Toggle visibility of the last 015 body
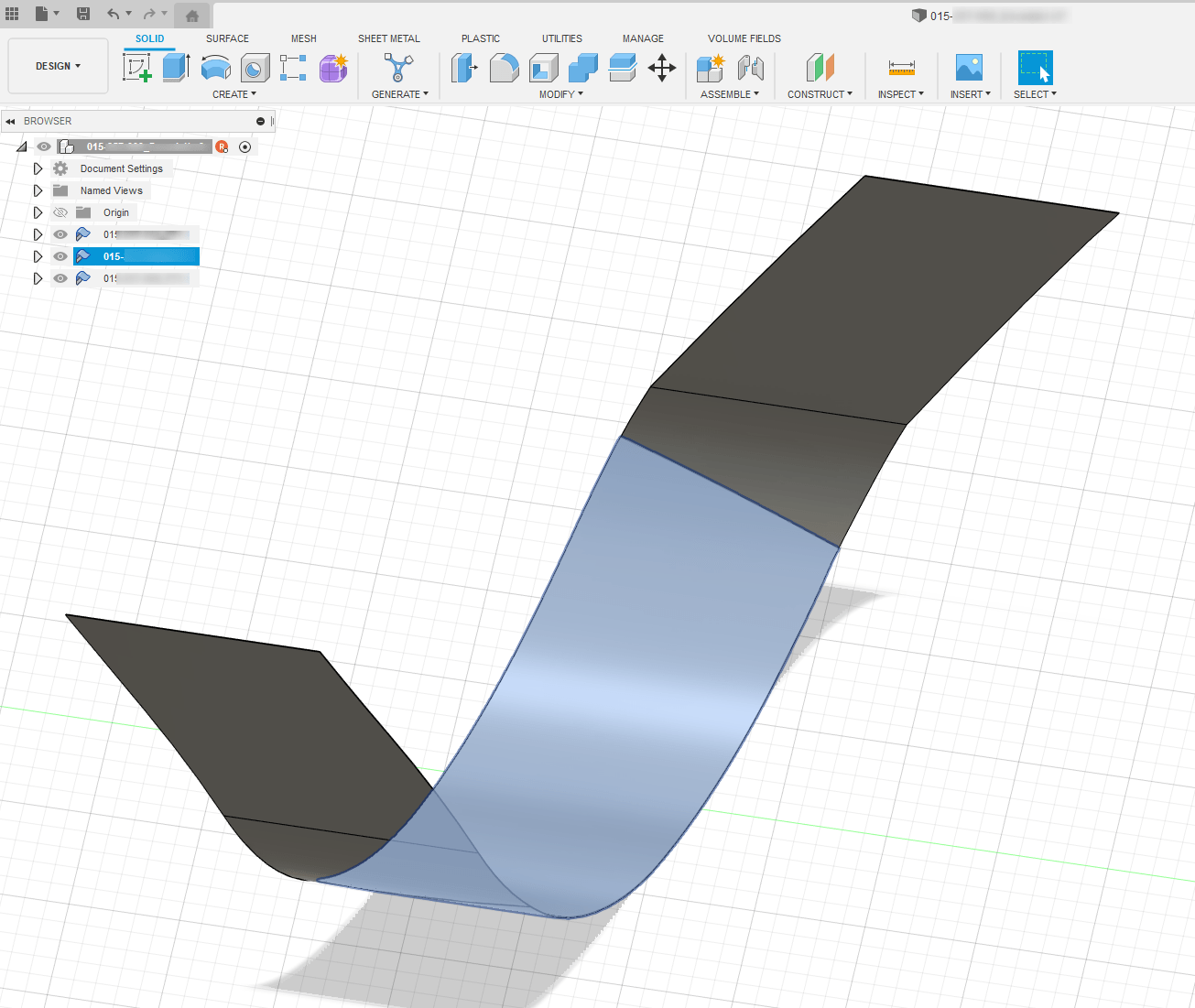Image resolution: width=1195 pixels, height=1008 pixels. (x=60, y=277)
